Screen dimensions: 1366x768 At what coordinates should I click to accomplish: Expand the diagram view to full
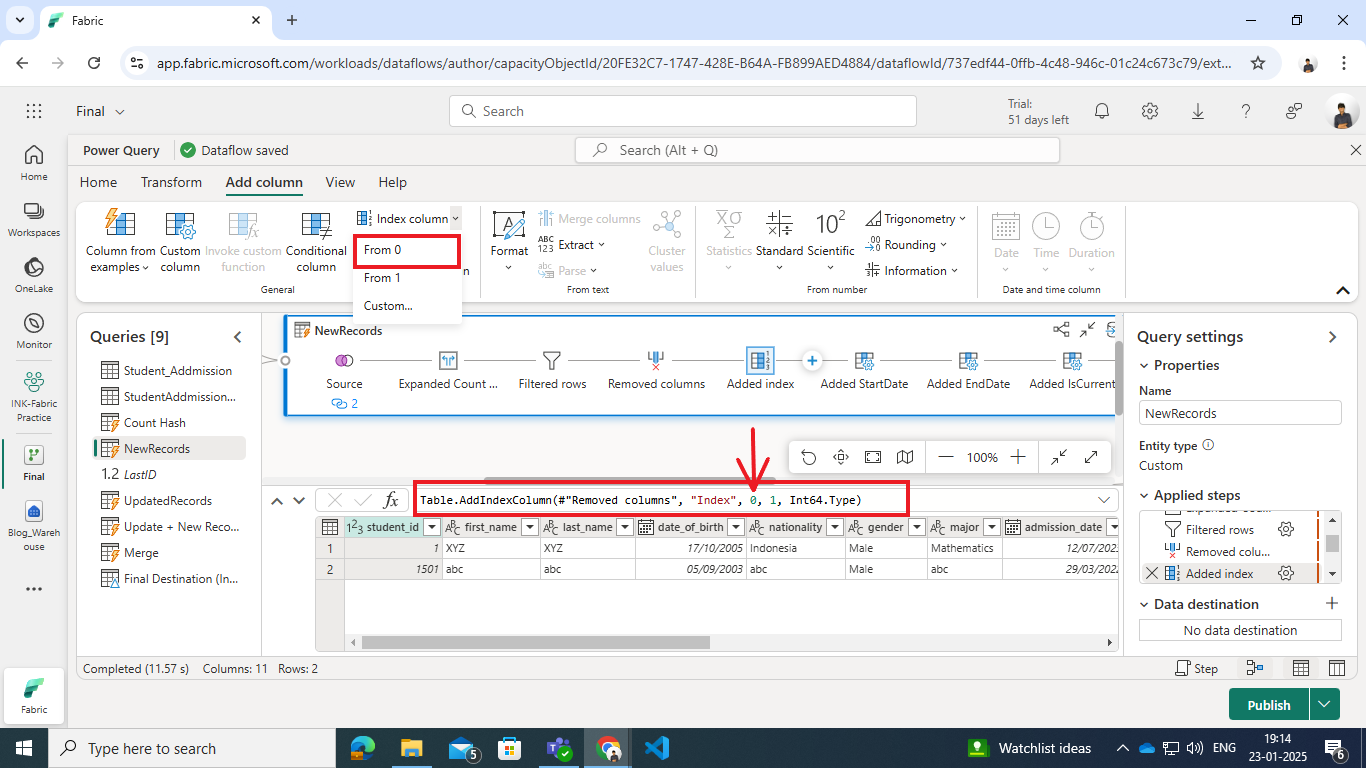point(1091,457)
